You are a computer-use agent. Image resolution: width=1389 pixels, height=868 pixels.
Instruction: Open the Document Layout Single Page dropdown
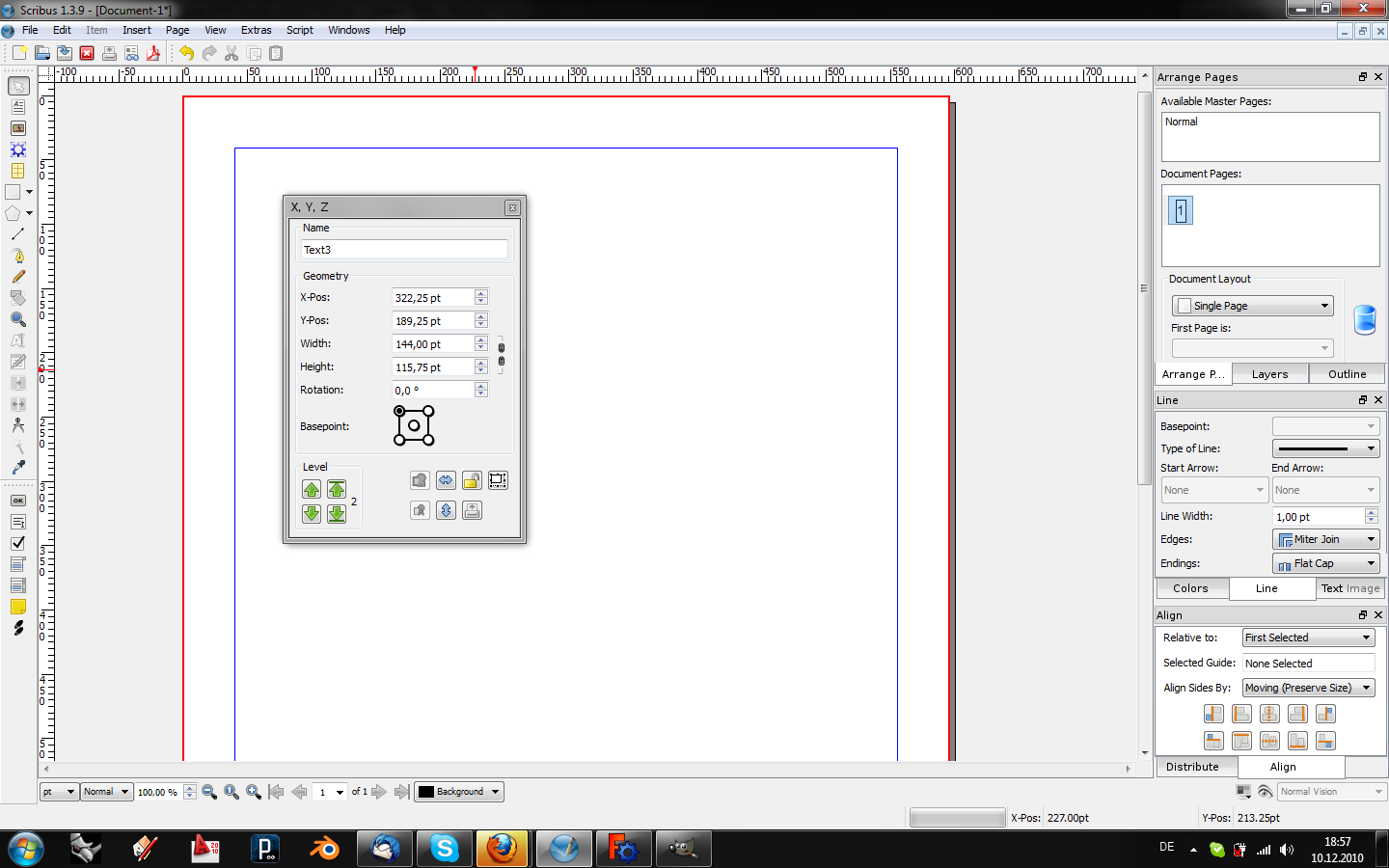1252,306
